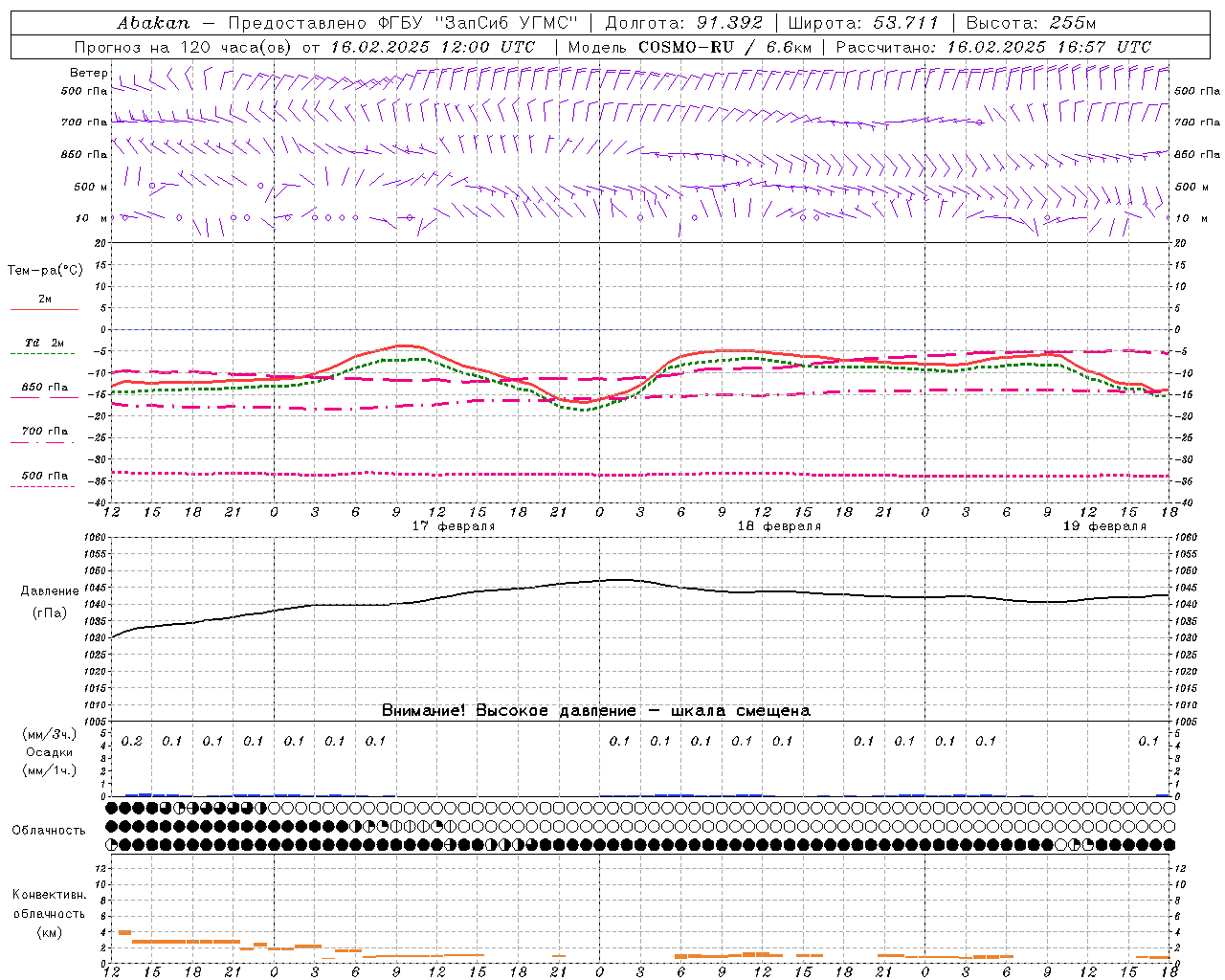This screenshot has height=980, width=1225.
Task: Click the Рассчитано 16.02.2025 16:57 UTC timestamp
Action: [993, 47]
